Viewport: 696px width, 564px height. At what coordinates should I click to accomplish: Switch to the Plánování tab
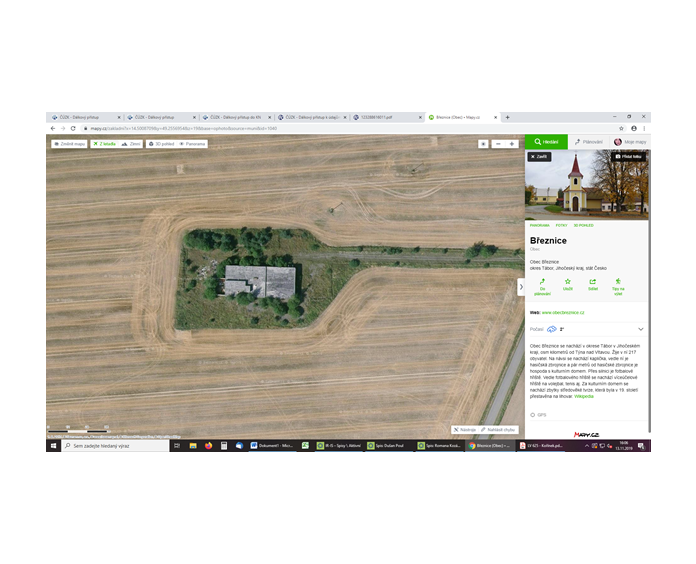click(588, 142)
